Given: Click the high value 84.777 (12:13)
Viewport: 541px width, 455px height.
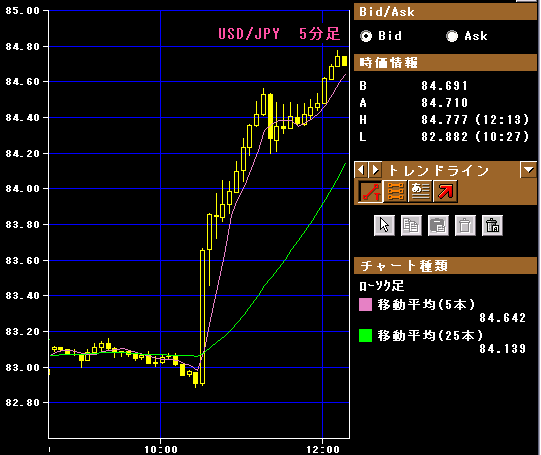Looking at the screenshot, I should coord(475,120).
